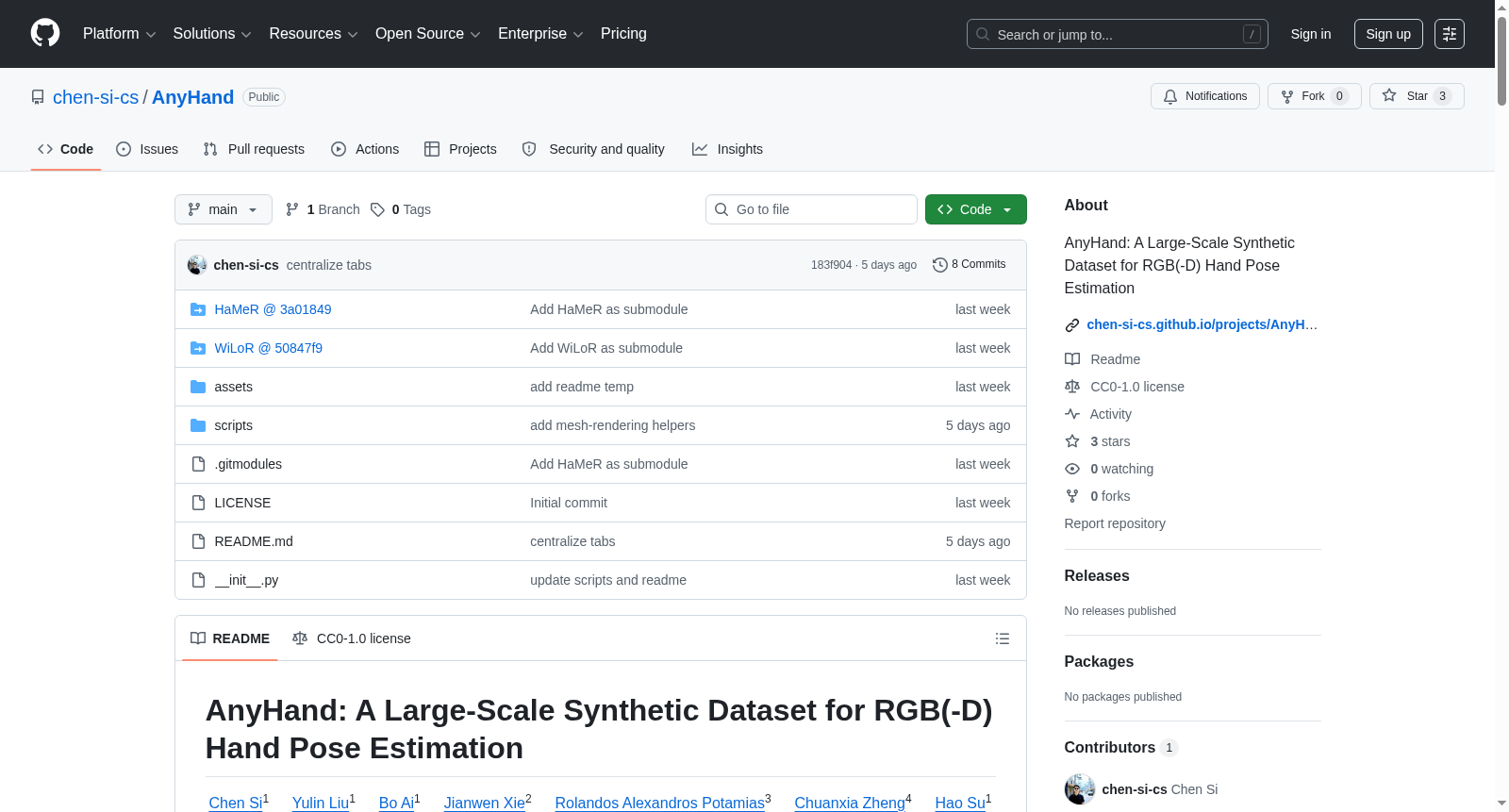Viewport: 1509px width, 812px height.
Task: Click the scripts folder icon
Action: (x=198, y=425)
